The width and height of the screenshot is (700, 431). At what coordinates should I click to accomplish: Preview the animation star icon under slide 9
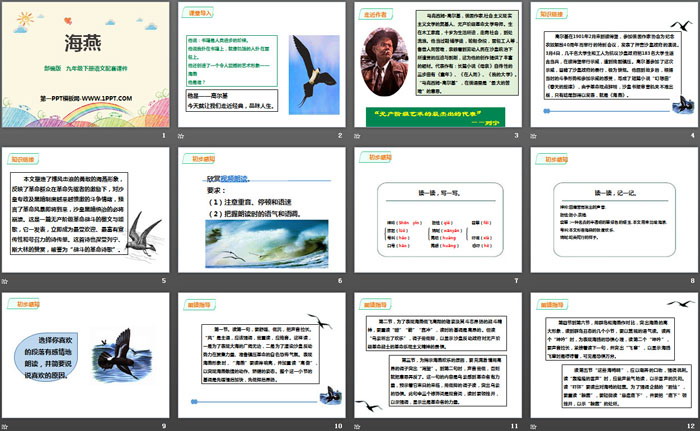(5, 427)
